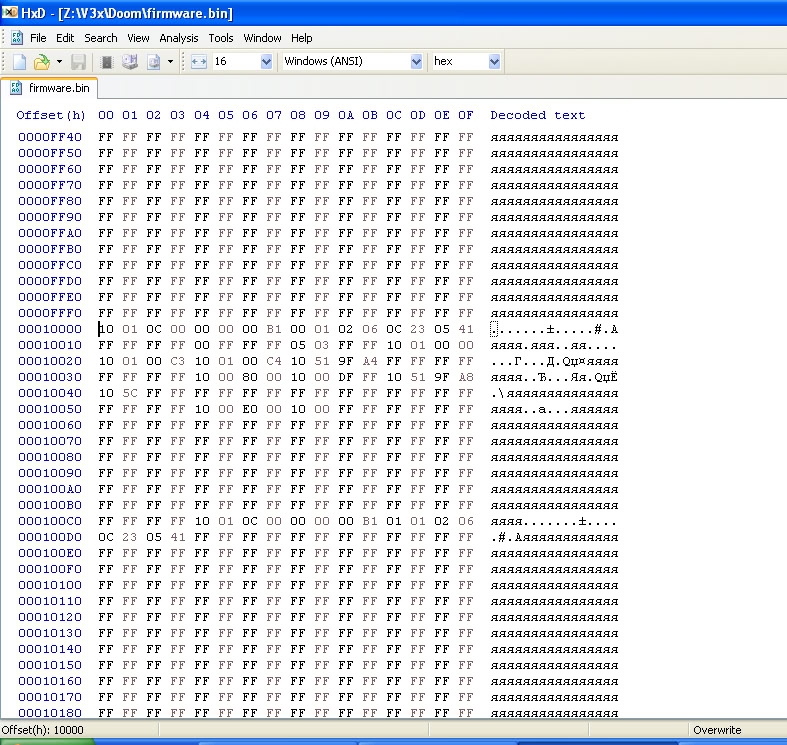Click the Open file folder icon
The width and height of the screenshot is (787, 745).
click(x=42, y=62)
